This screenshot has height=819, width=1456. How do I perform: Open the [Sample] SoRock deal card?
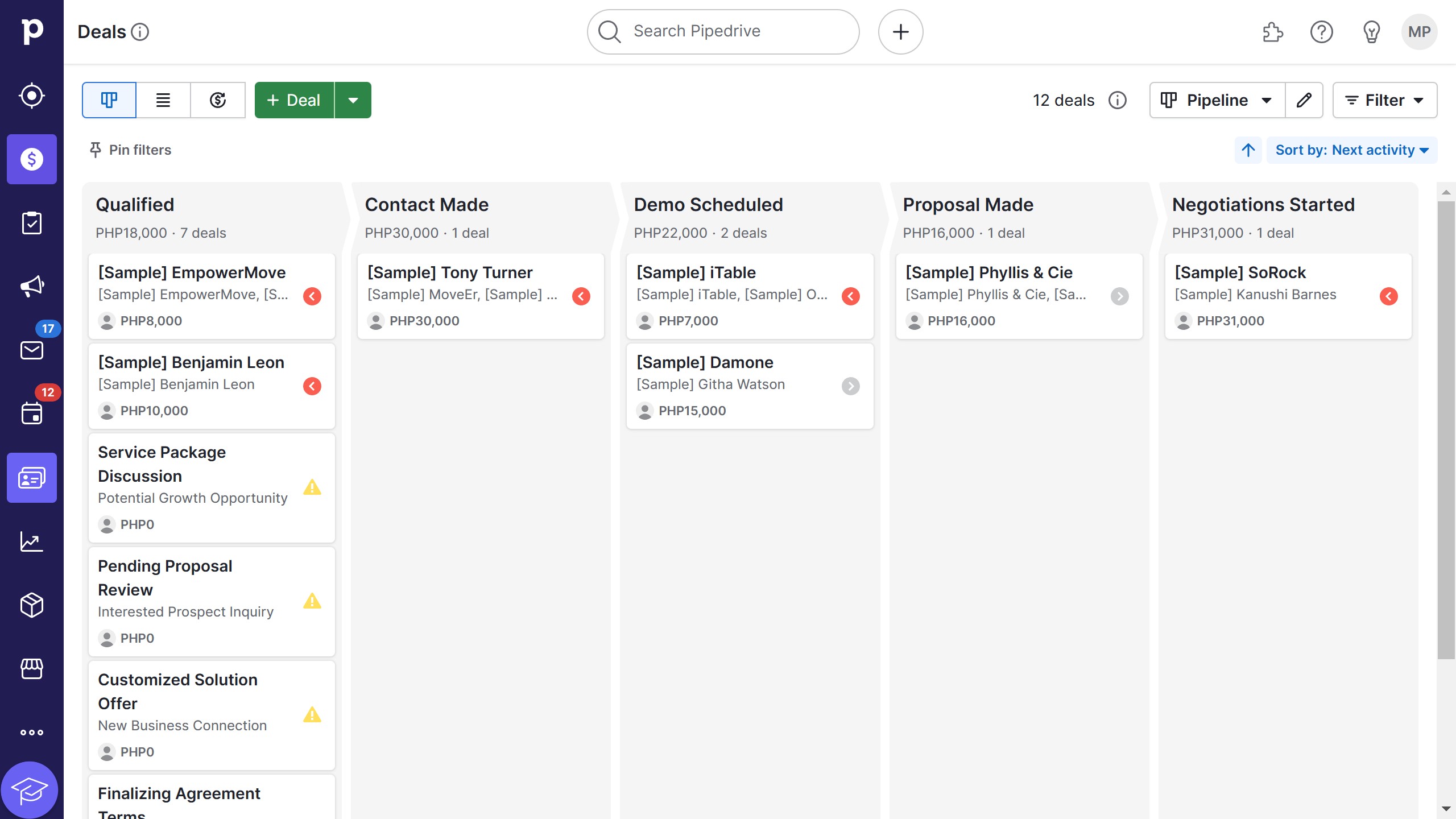(x=1288, y=296)
